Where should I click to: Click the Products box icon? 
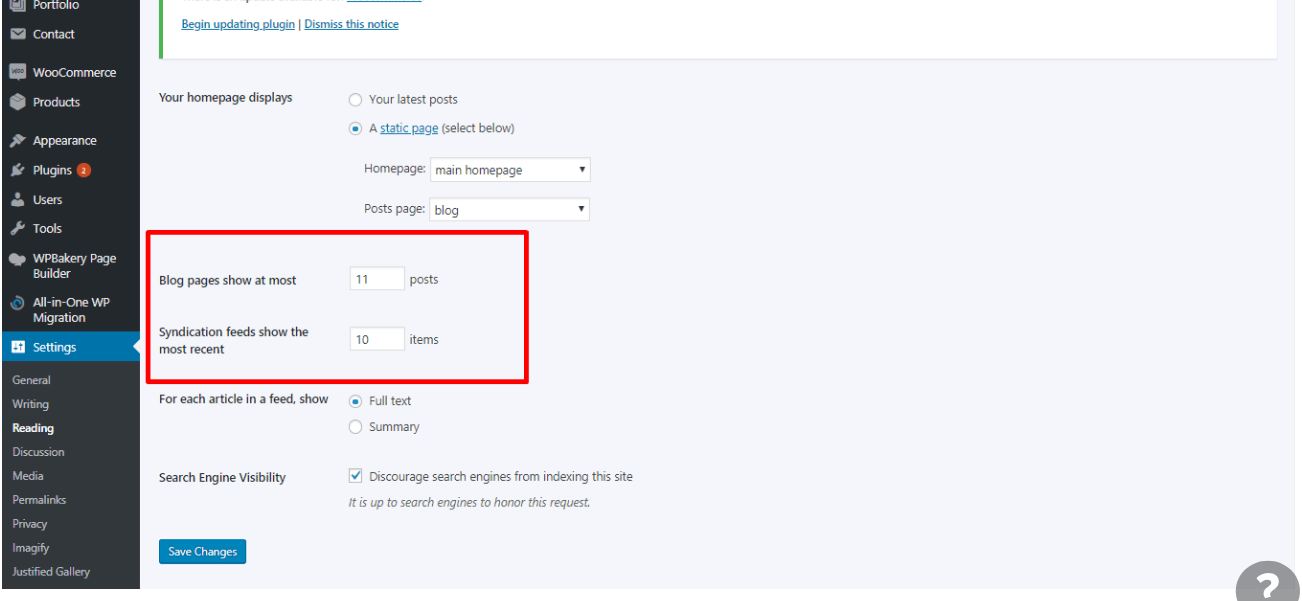(17, 102)
